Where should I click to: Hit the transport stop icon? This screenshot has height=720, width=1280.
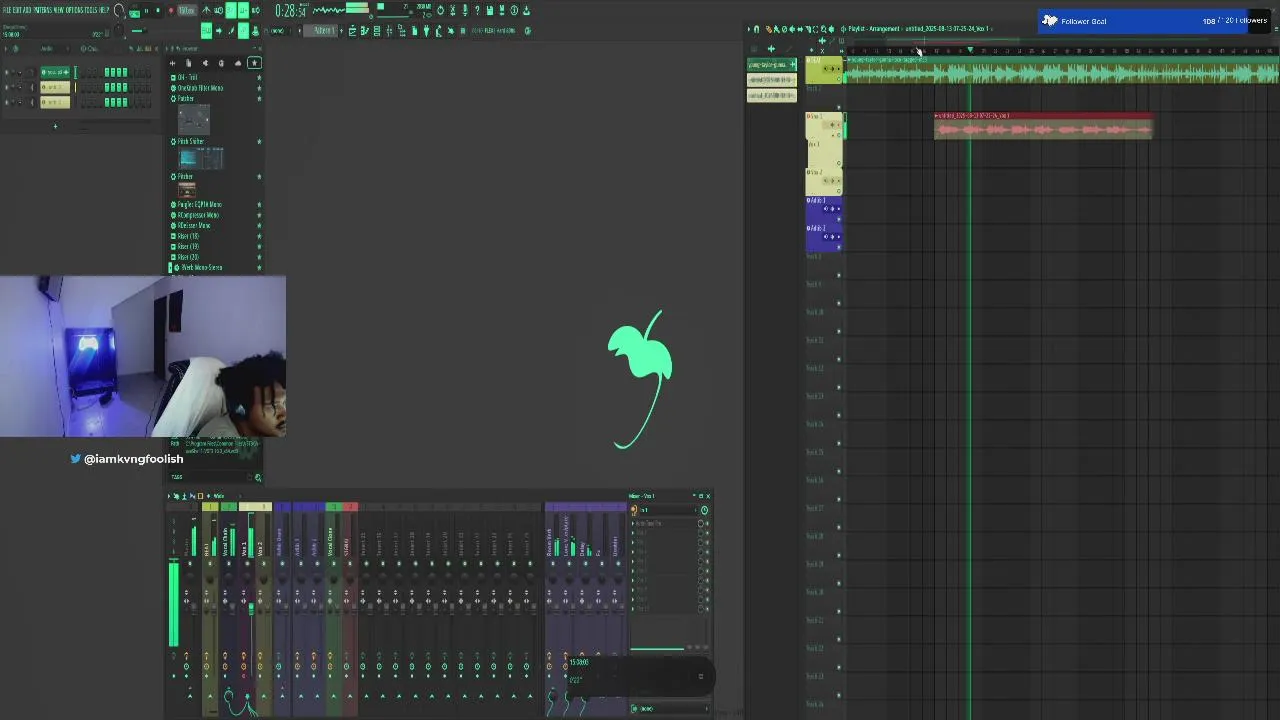pyautogui.click(x=158, y=10)
